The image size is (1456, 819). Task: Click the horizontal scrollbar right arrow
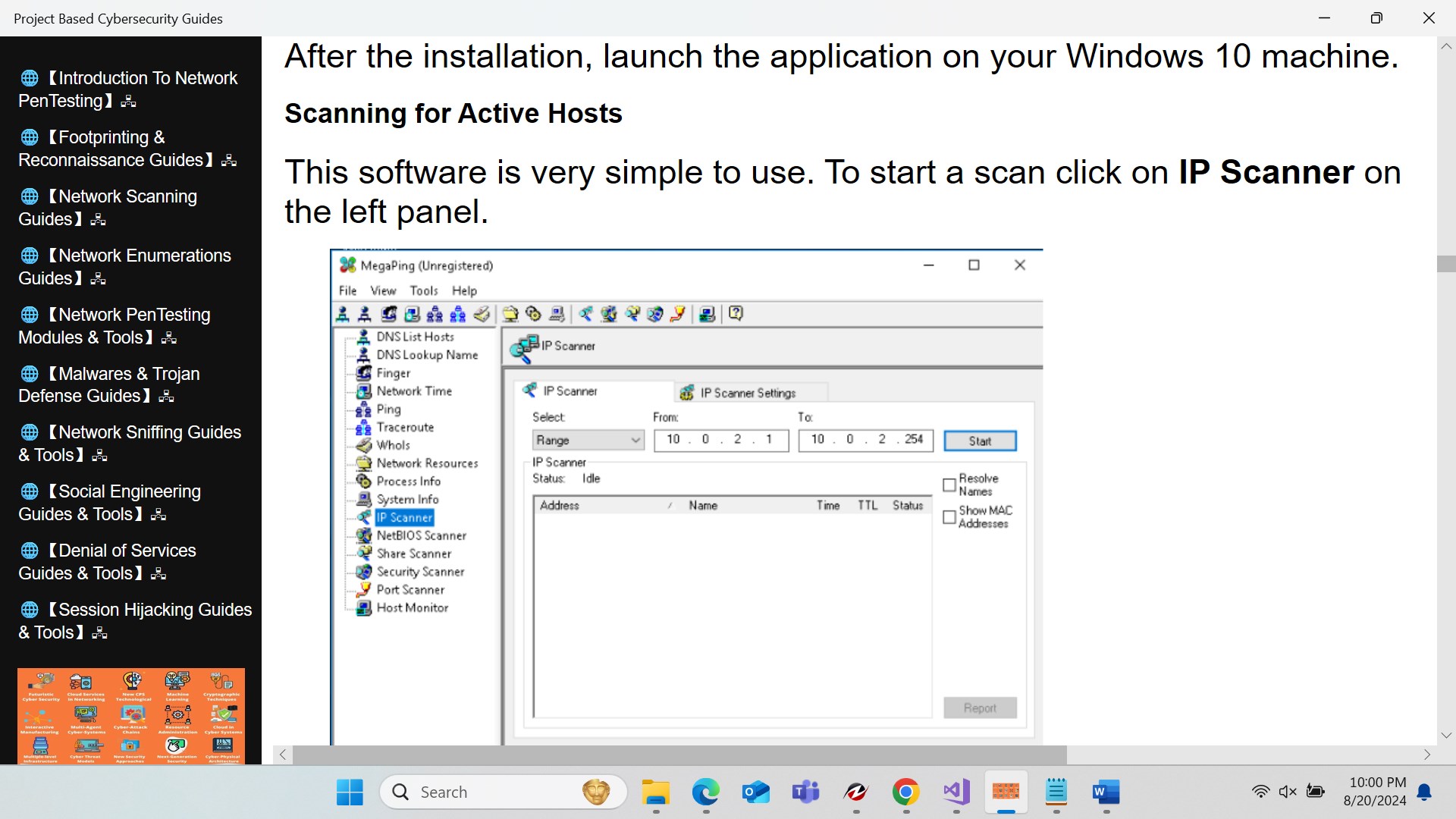tap(1426, 755)
